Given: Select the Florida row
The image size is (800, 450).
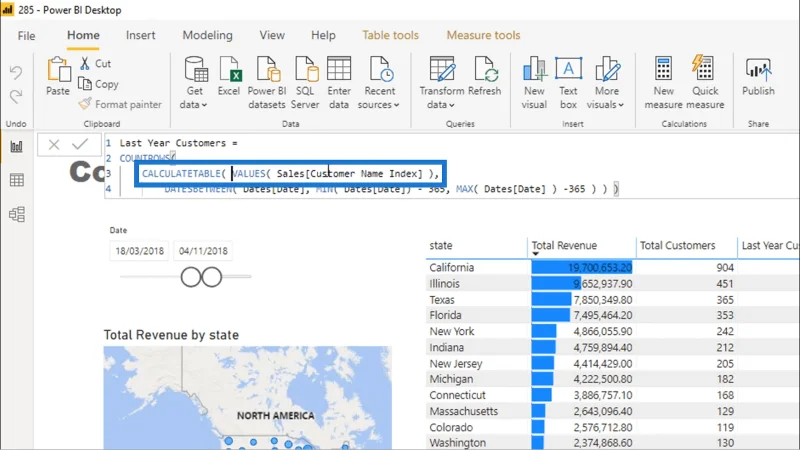Looking at the screenshot, I should tap(612, 315).
